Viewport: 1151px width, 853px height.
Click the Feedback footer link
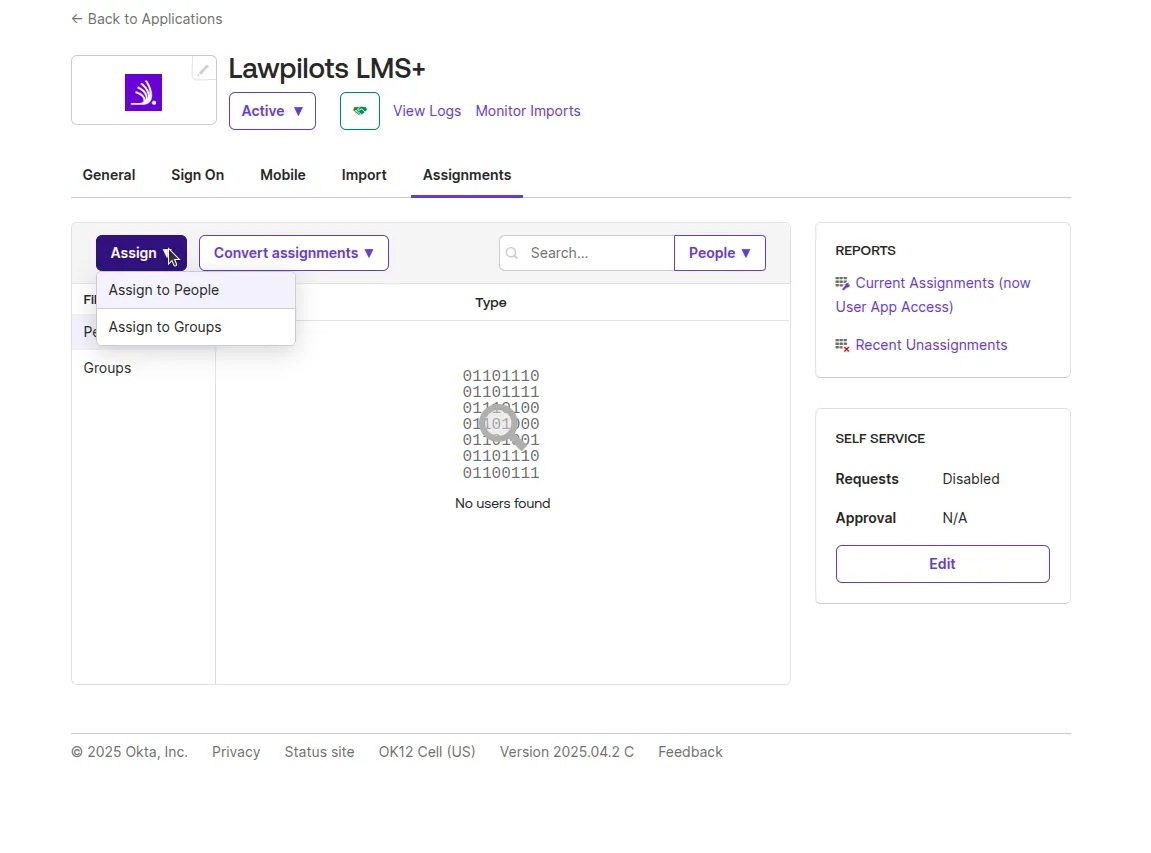pyautogui.click(x=690, y=752)
